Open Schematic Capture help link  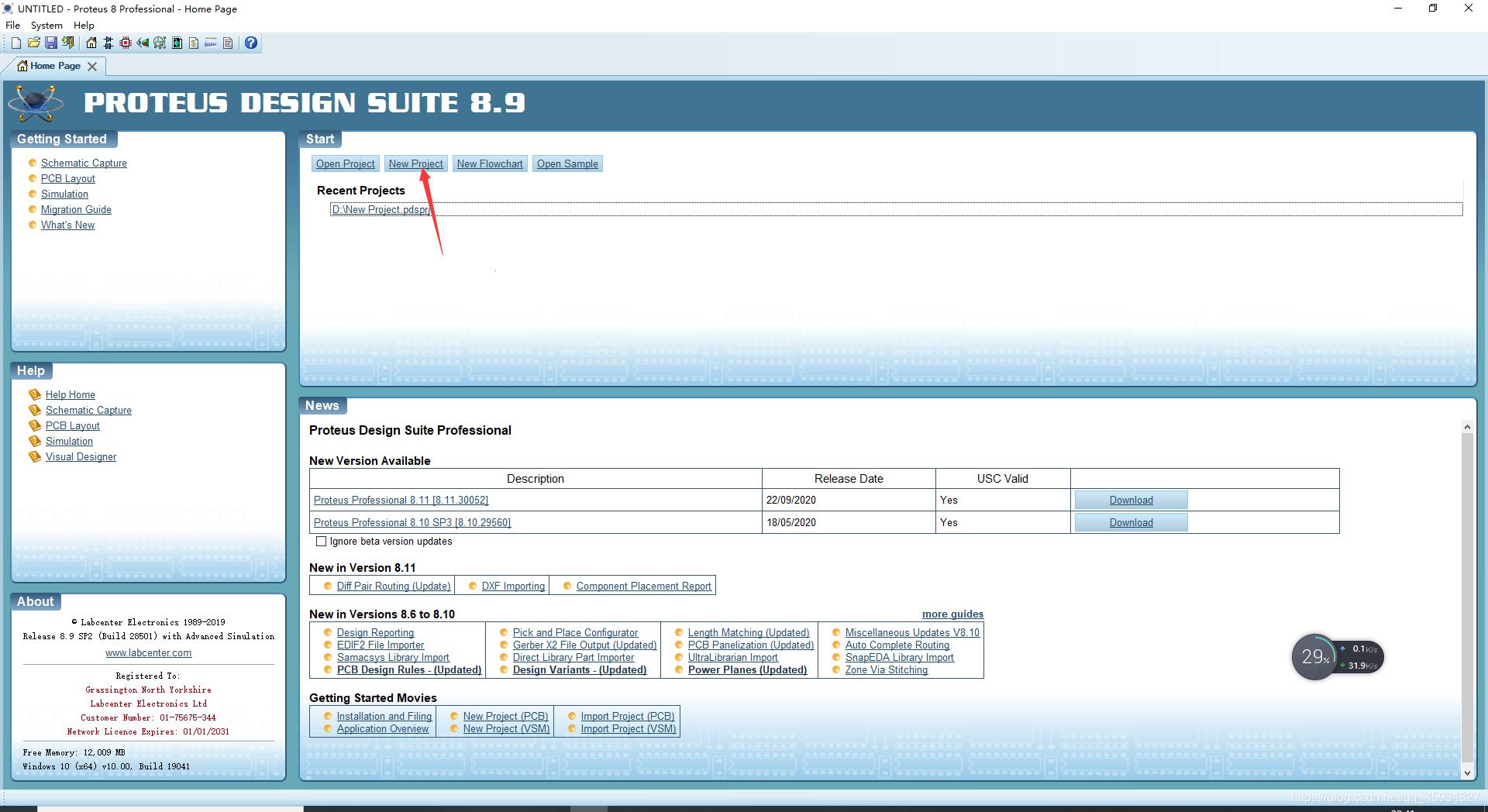tap(88, 410)
